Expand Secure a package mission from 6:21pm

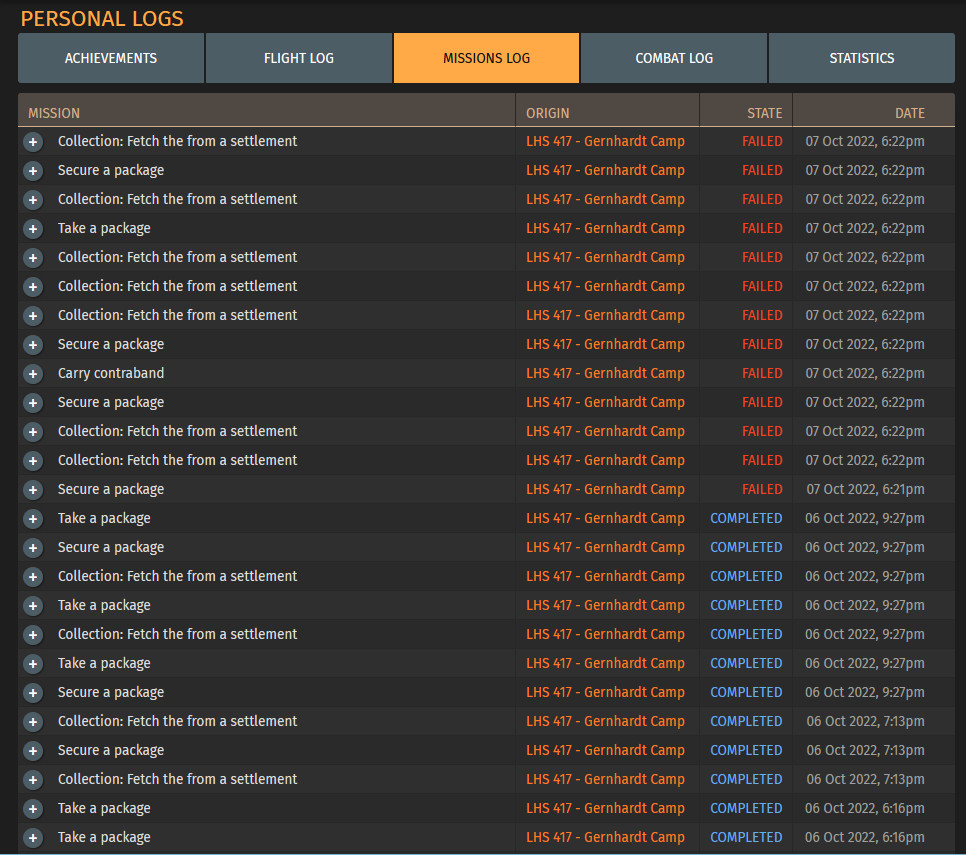(33, 490)
